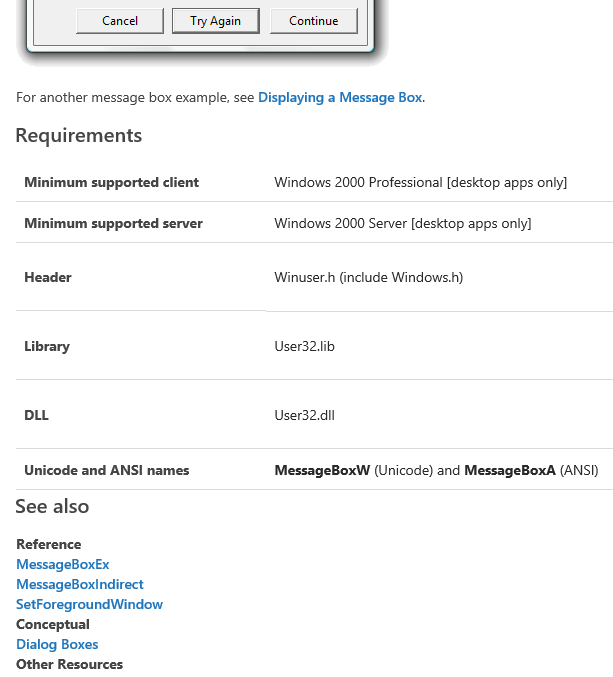The height and width of the screenshot is (677, 613).
Task: Select the Minimum supported client label
Action: [x=111, y=183]
